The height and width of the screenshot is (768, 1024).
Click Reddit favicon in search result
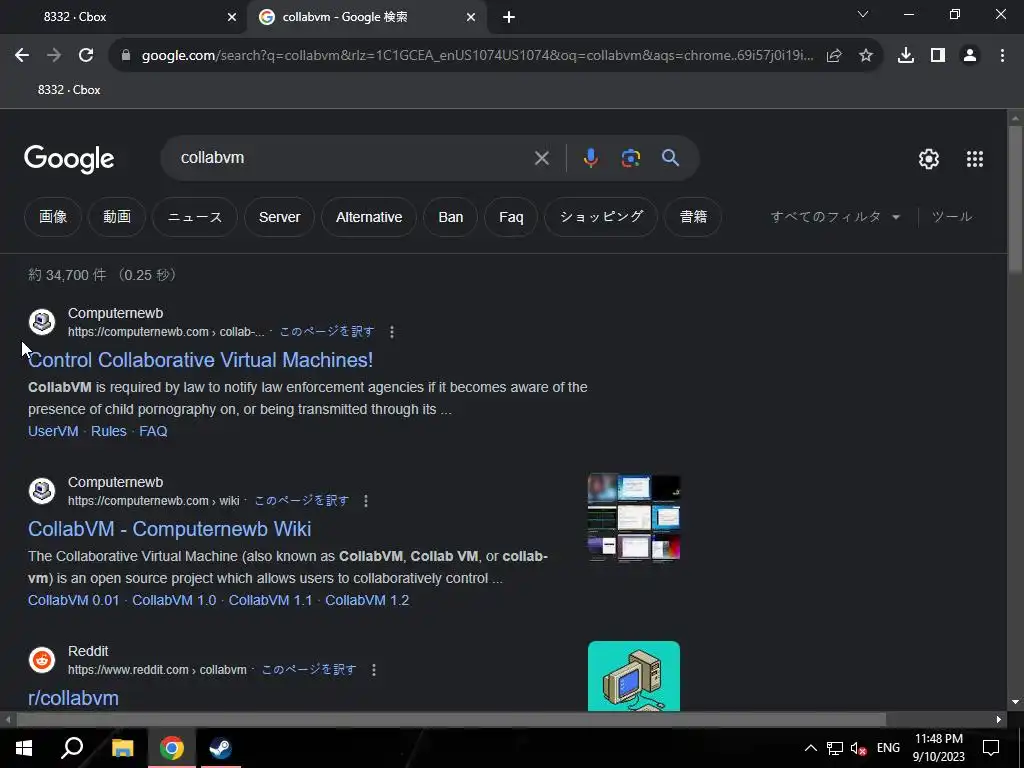pos(42,660)
